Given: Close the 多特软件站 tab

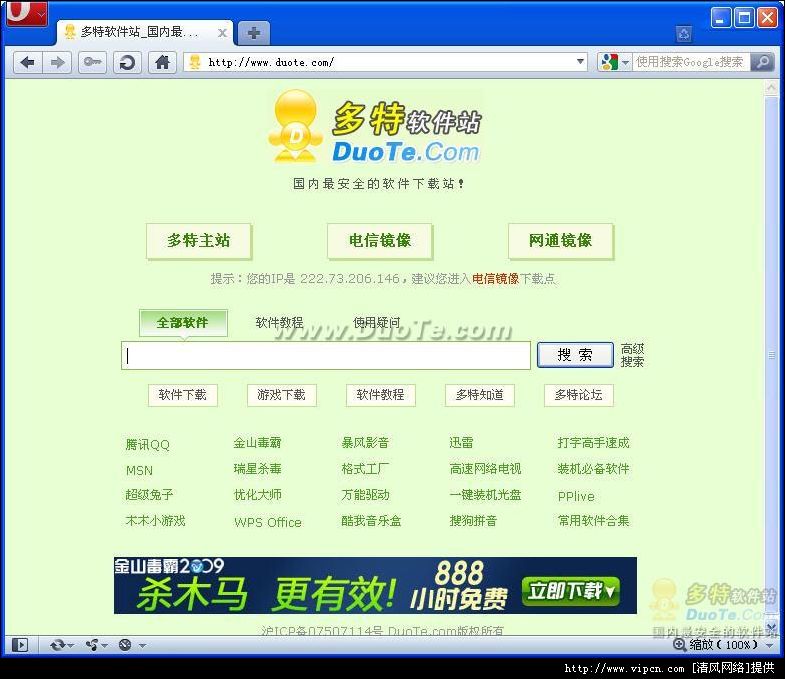Looking at the screenshot, I should [x=222, y=33].
